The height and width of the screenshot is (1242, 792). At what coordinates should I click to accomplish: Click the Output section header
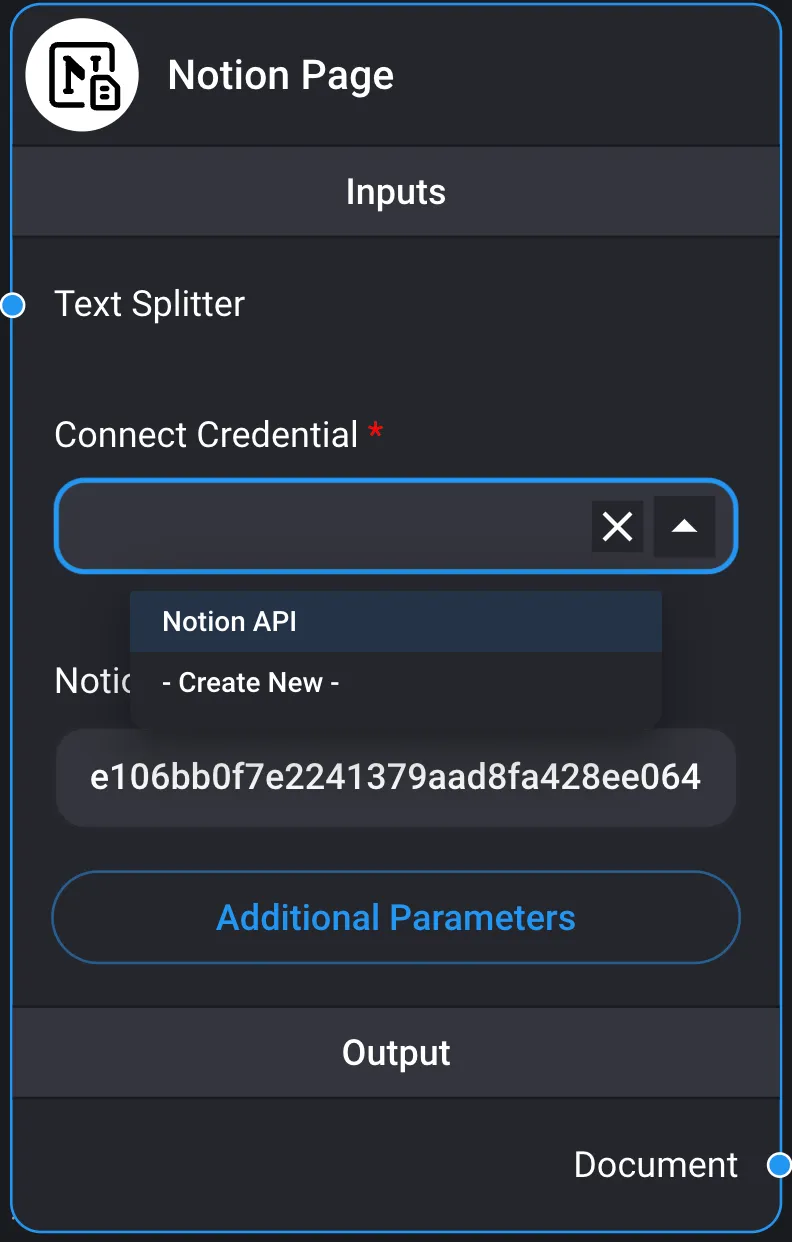click(x=396, y=1053)
